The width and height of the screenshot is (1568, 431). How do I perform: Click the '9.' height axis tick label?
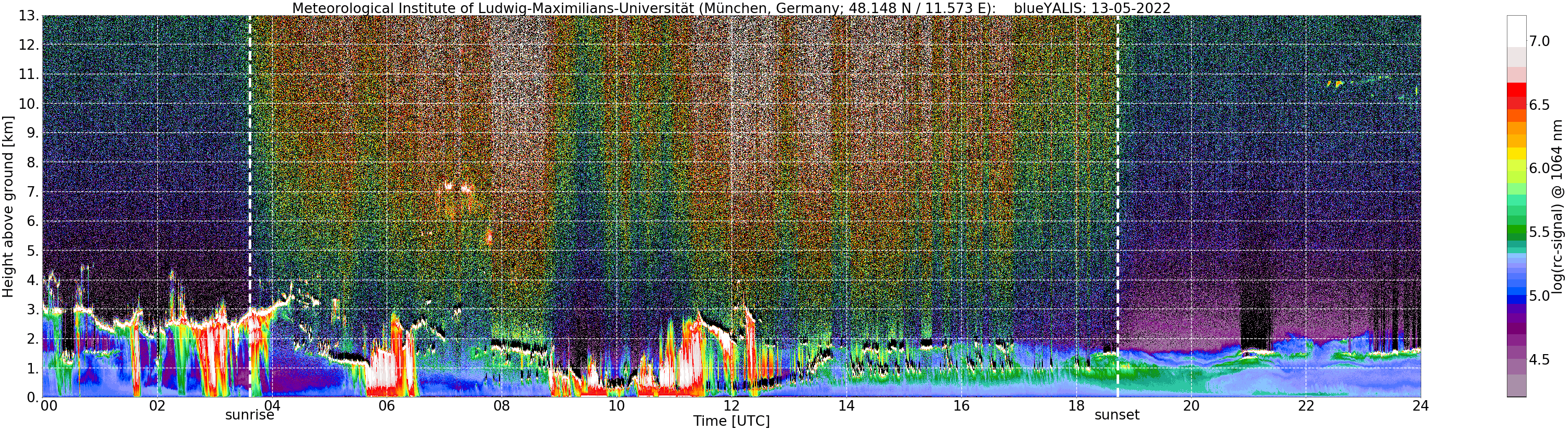(x=33, y=133)
